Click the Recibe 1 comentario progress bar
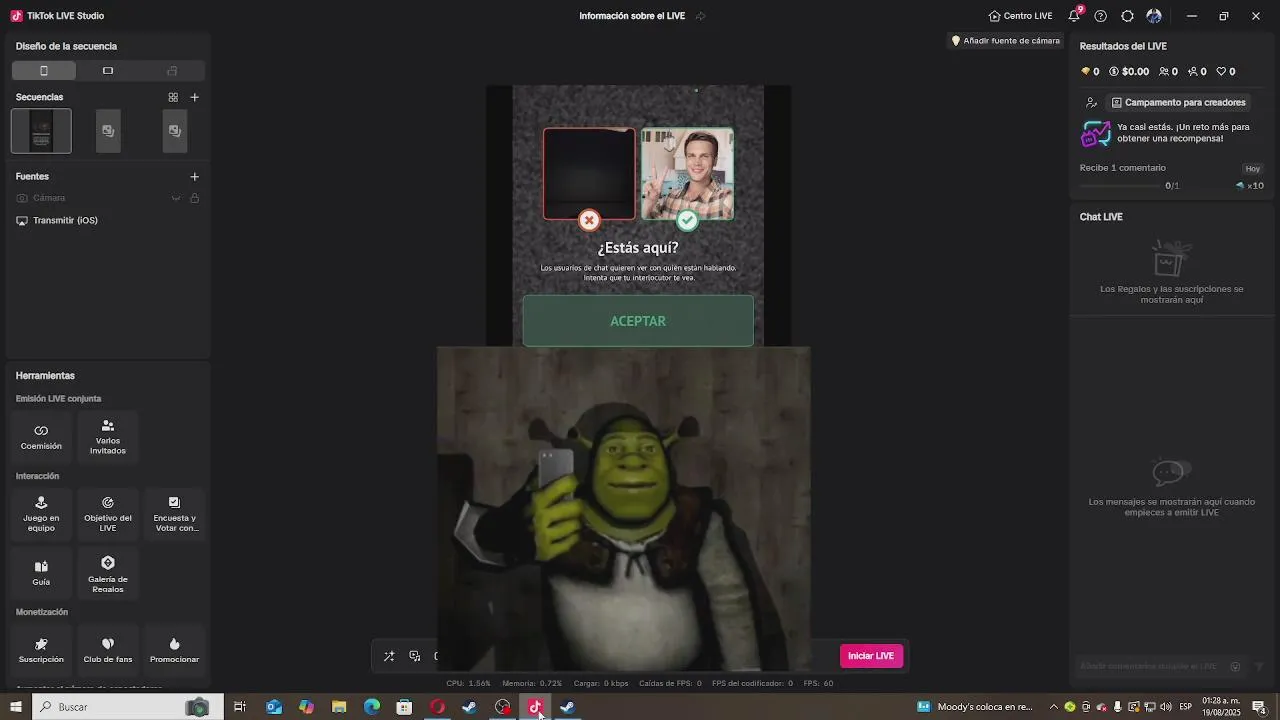Image resolution: width=1280 pixels, height=720 pixels. tap(1122, 186)
